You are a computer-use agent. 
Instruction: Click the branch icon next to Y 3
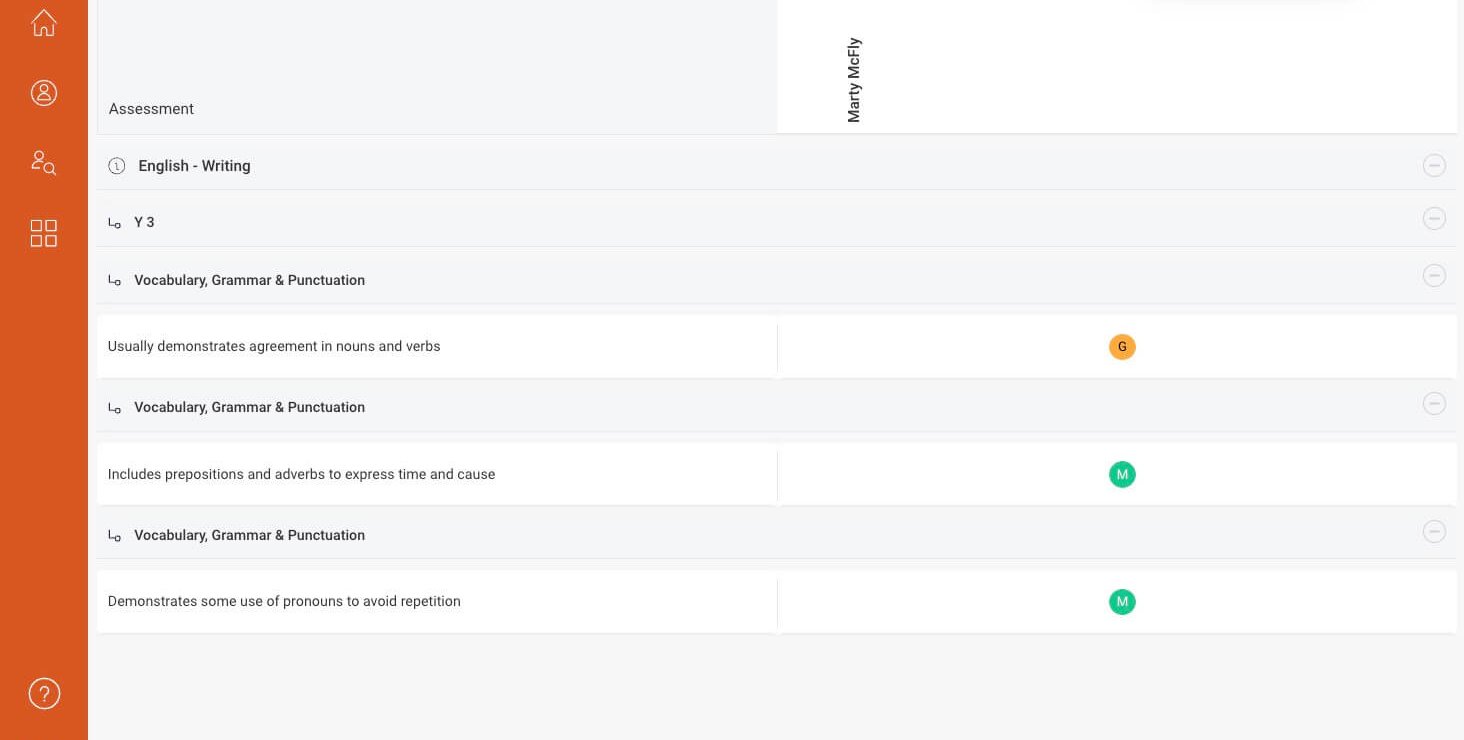click(115, 223)
